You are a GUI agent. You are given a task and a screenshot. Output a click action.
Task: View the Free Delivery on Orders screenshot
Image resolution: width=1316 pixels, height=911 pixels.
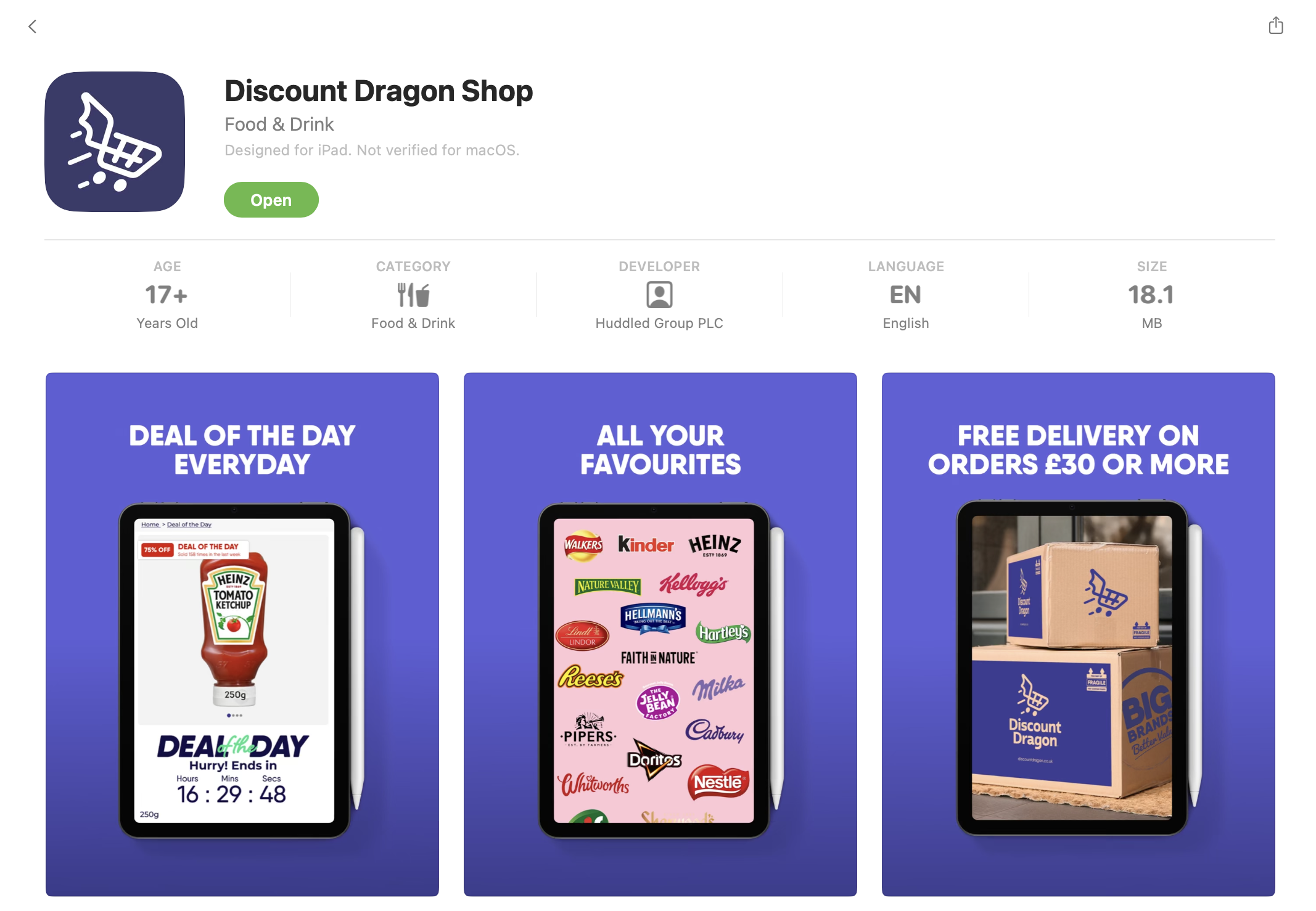[x=1079, y=634]
